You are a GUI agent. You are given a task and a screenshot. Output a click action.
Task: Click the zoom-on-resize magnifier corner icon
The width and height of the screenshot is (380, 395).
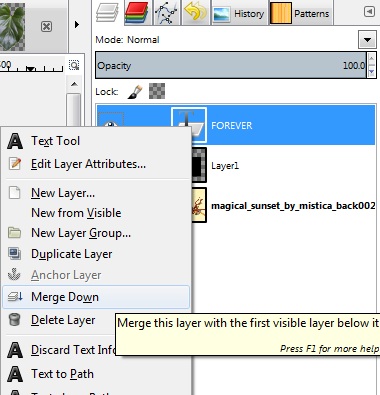(74, 65)
